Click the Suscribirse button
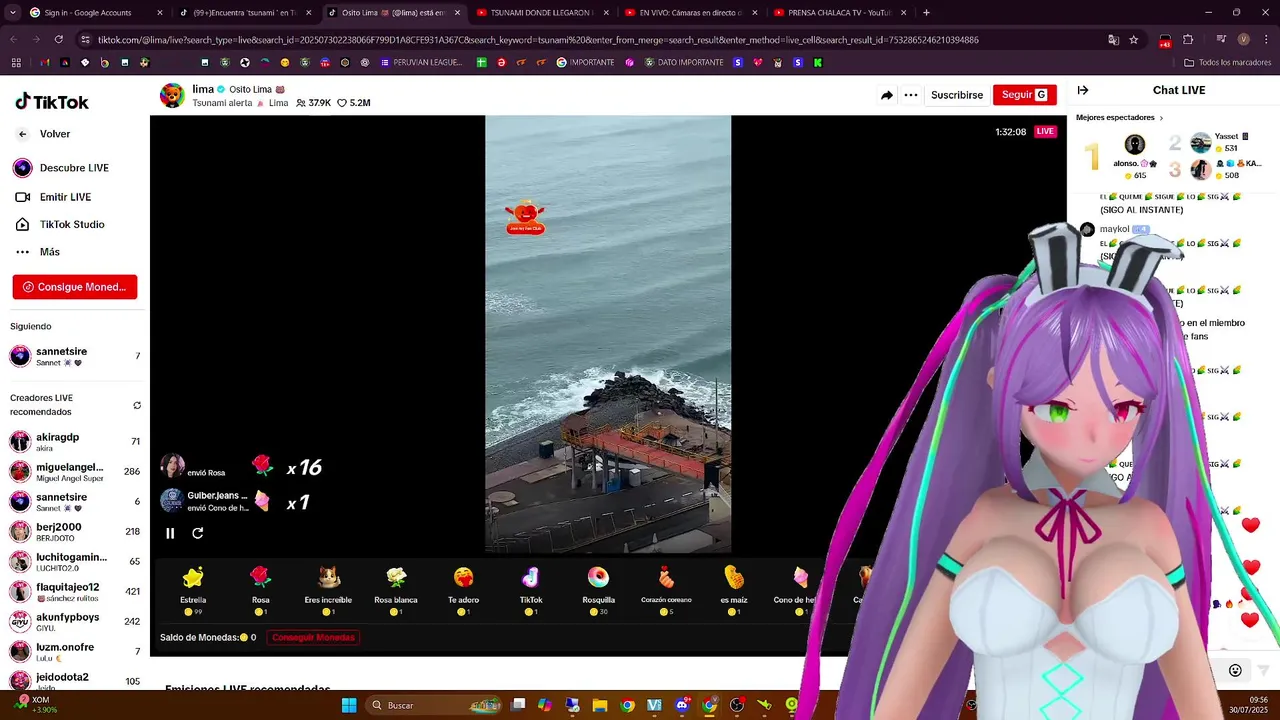The image size is (1280, 720). [x=957, y=95]
